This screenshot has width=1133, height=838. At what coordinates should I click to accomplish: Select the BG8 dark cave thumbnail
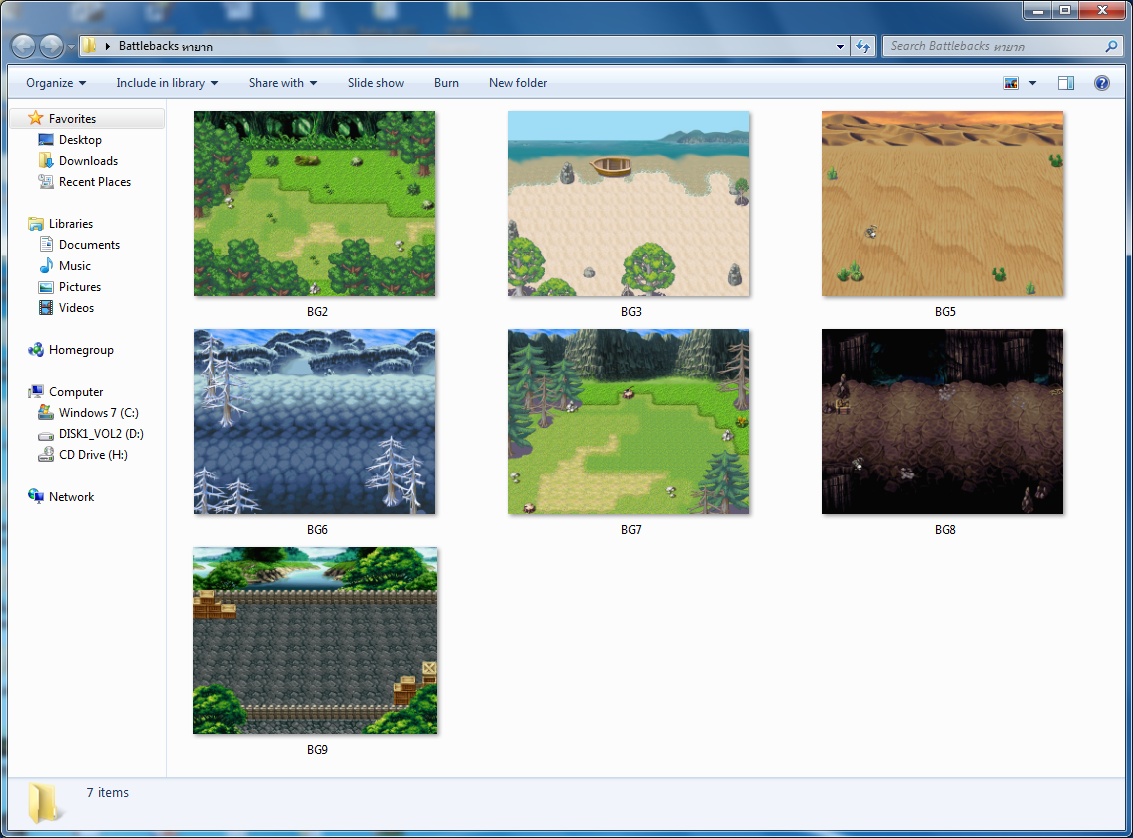point(942,421)
